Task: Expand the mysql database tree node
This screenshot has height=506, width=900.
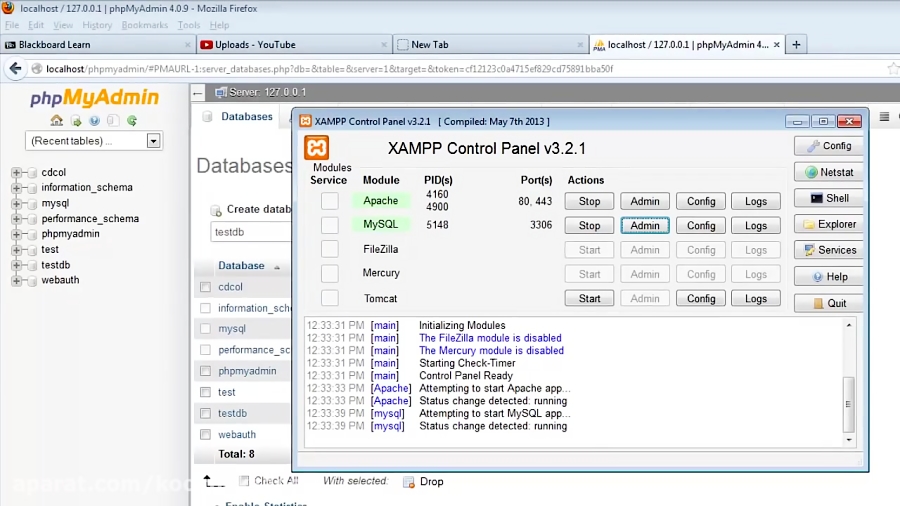Action: click(16, 203)
